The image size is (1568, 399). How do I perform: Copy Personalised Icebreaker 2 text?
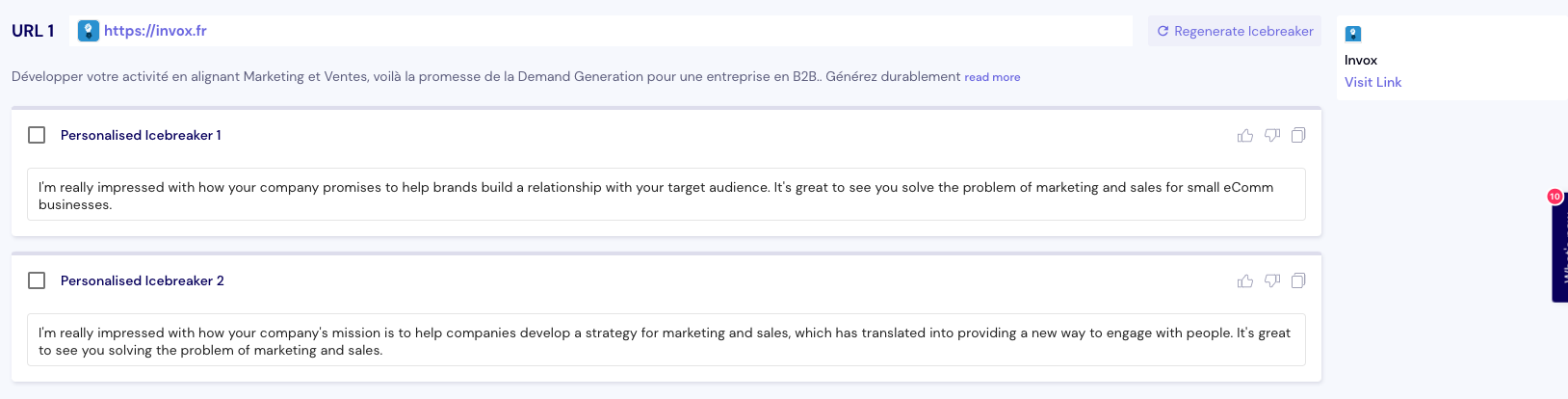[x=1298, y=281]
